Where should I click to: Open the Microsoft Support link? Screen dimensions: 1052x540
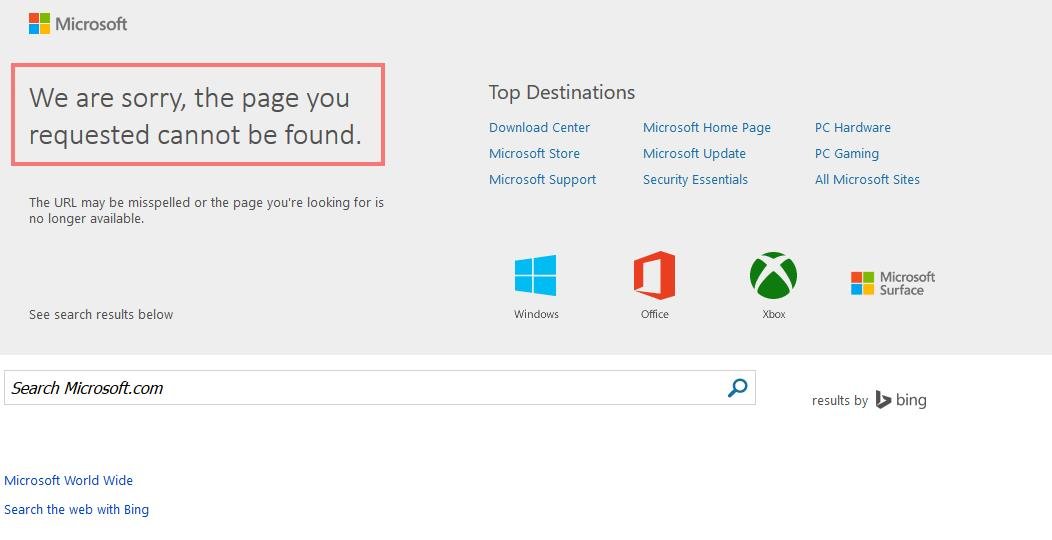(542, 180)
